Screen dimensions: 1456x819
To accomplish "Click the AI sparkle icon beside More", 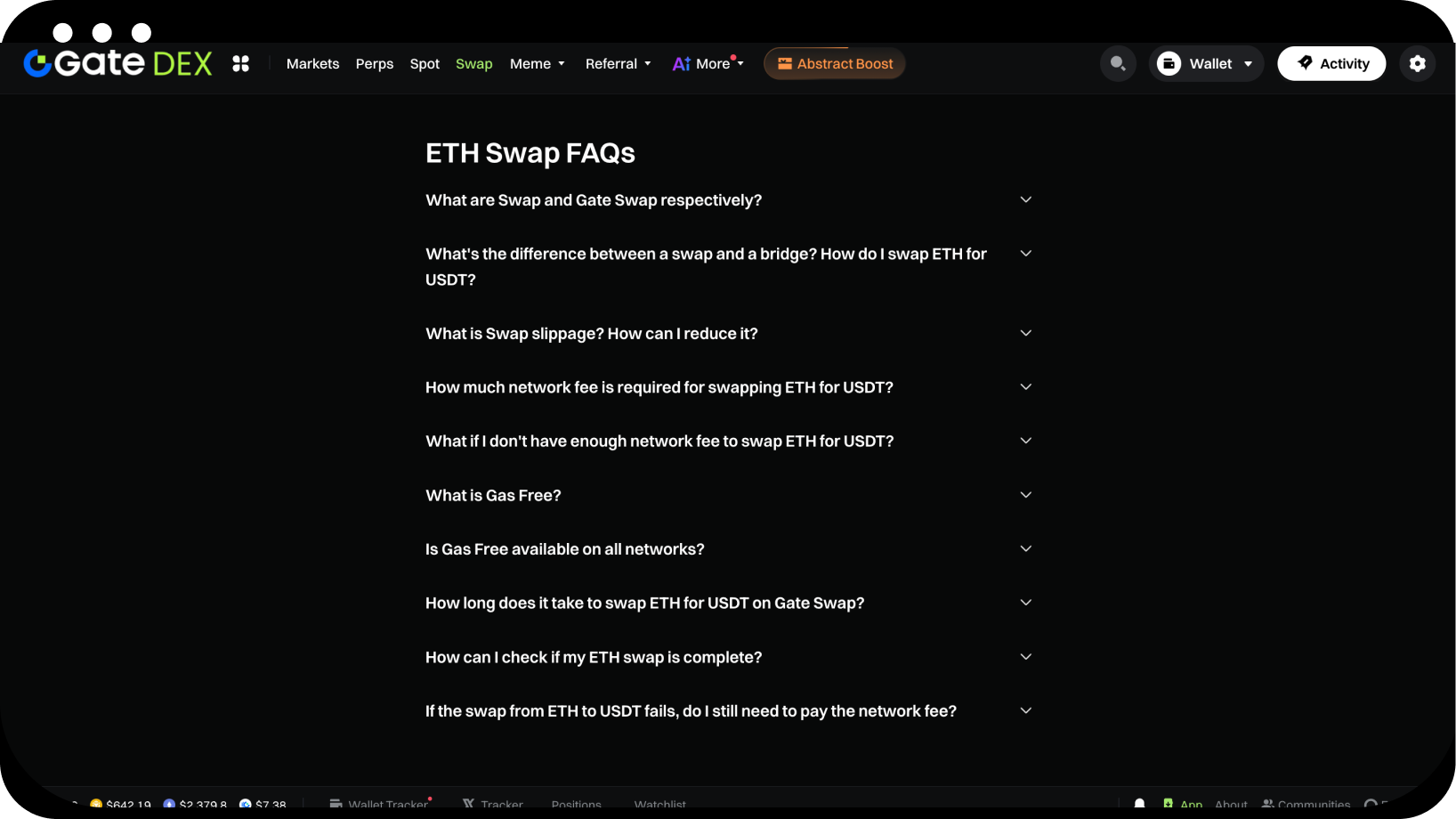I will [x=681, y=64].
